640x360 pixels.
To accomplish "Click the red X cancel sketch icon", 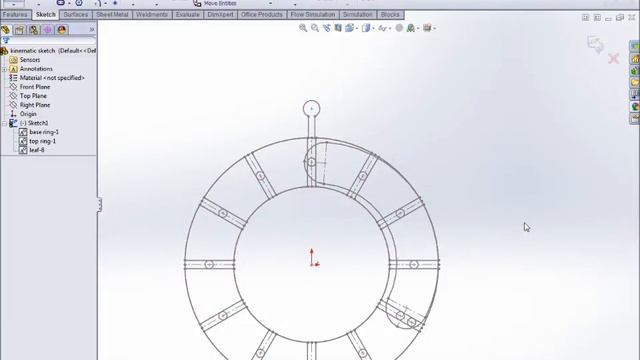I will tap(613, 59).
